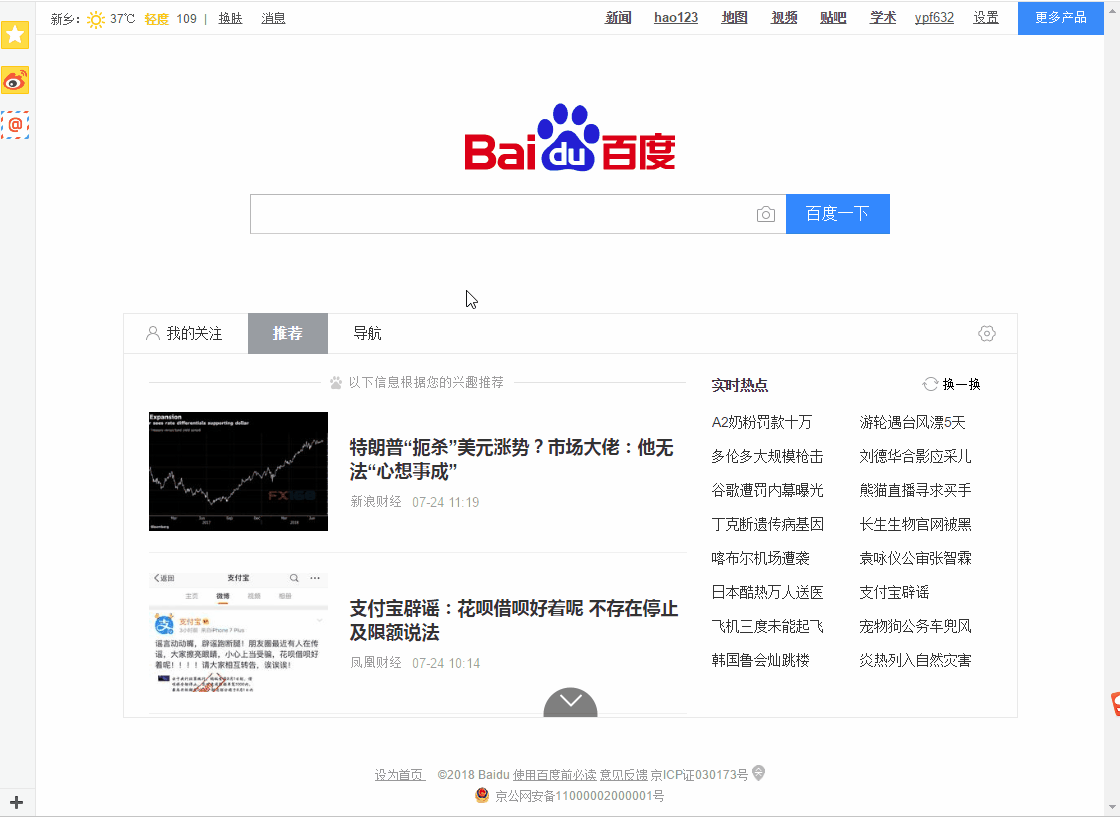Click the 更多产品 button
Image resolution: width=1120 pixels, height=817 pixels.
coord(1061,18)
